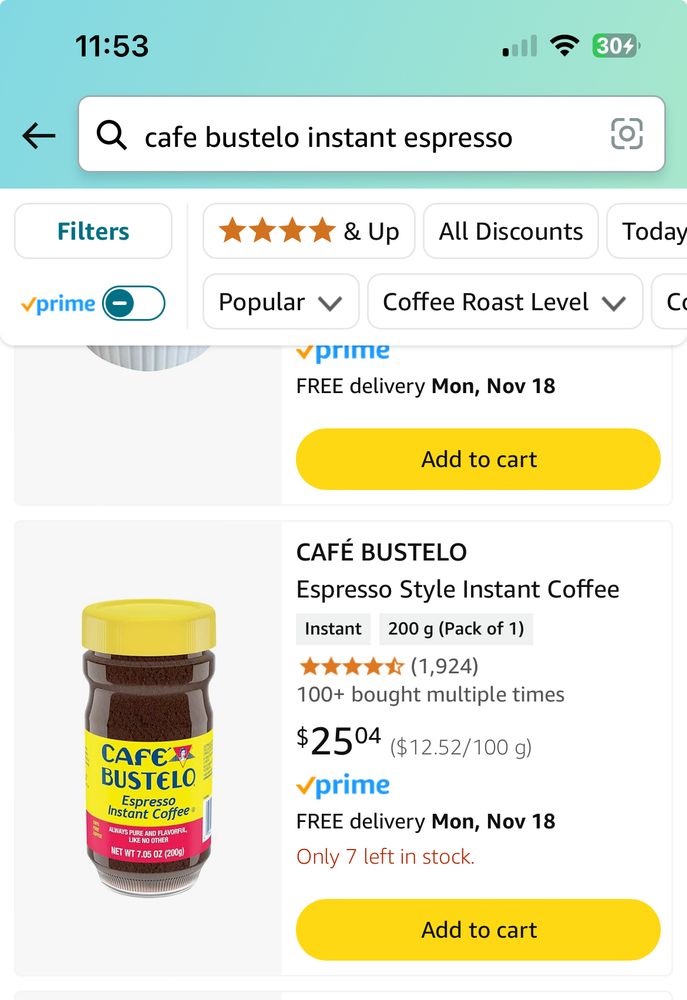Open Espresso Style Instant Coffee listing
Viewport: 687px width, 1000px height.
(x=457, y=589)
